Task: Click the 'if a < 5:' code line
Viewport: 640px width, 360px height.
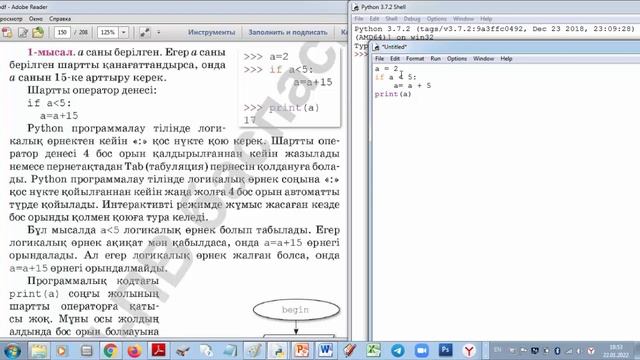Action: (x=396, y=77)
